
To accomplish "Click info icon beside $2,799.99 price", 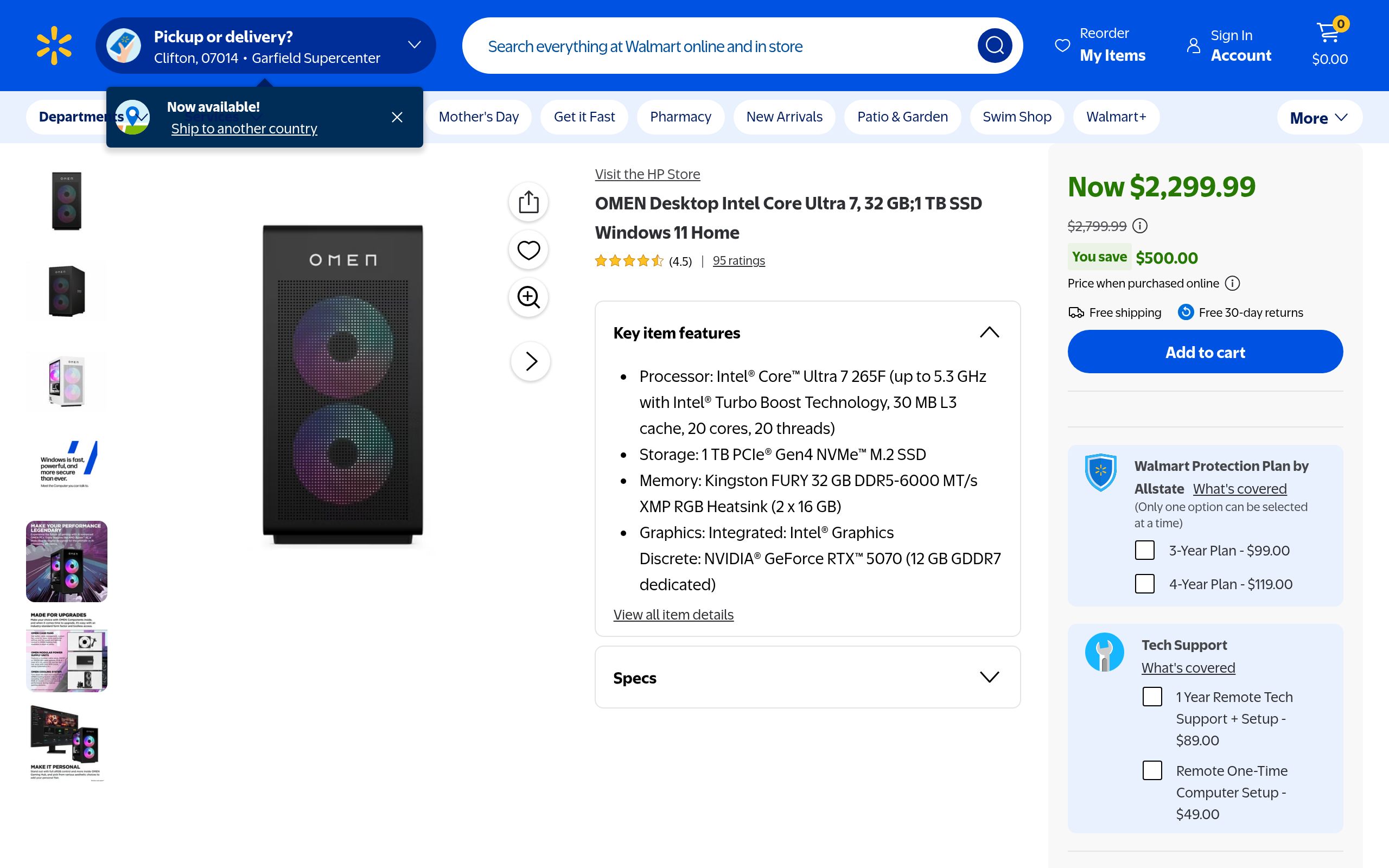I will [x=1140, y=226].
